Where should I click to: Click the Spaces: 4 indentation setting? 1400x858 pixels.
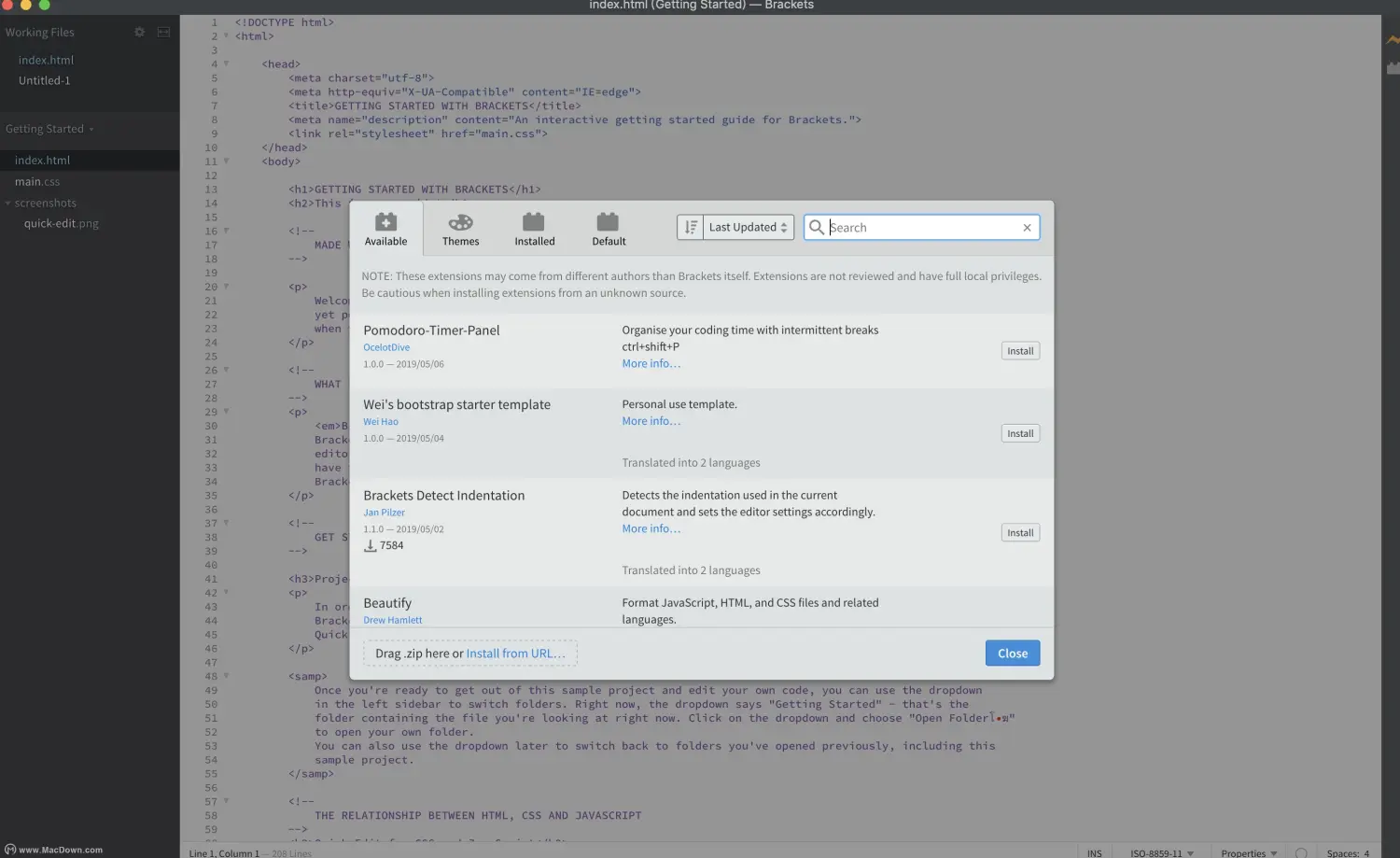[1348, 853]
